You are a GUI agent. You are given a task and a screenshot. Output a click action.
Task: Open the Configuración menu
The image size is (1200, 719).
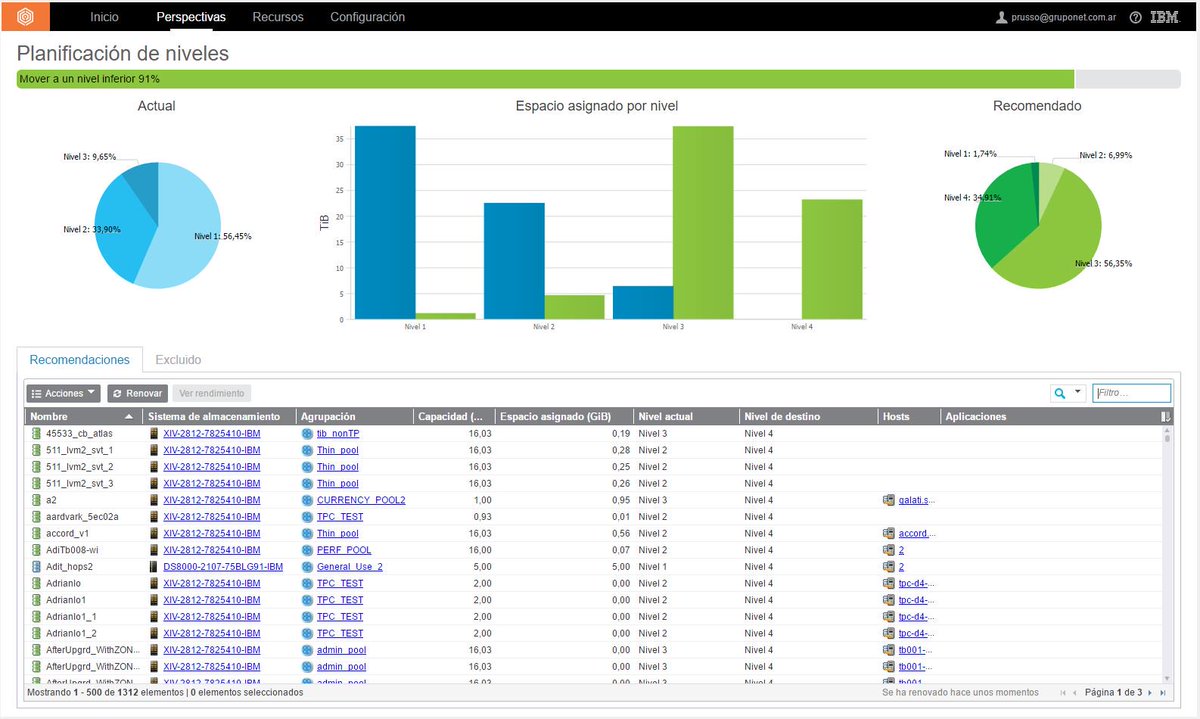point(367,17)
